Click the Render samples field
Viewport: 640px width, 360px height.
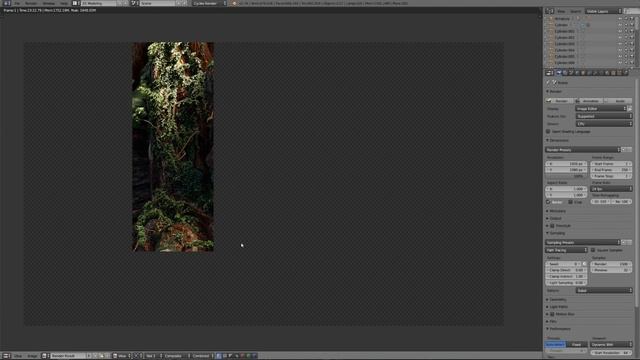click(x=611, y=264)
